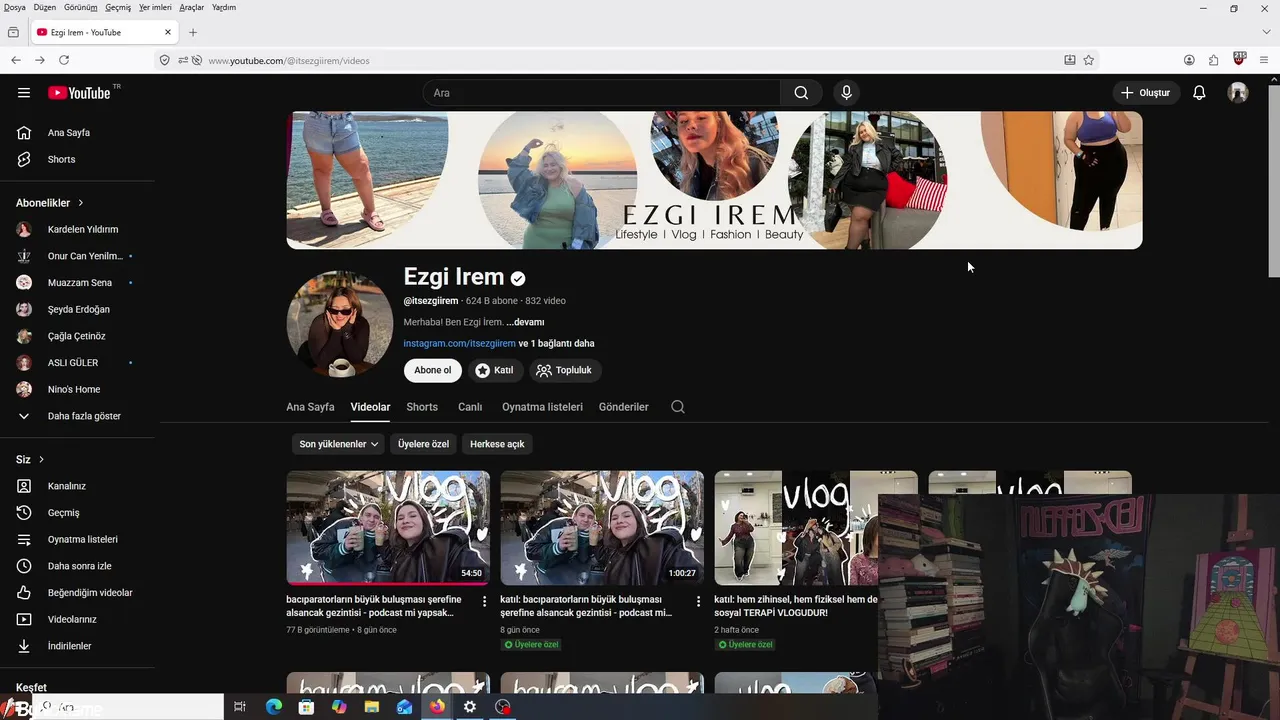
Task: Switch to Shorts channel tab
Action: click(x=422, y=407)
